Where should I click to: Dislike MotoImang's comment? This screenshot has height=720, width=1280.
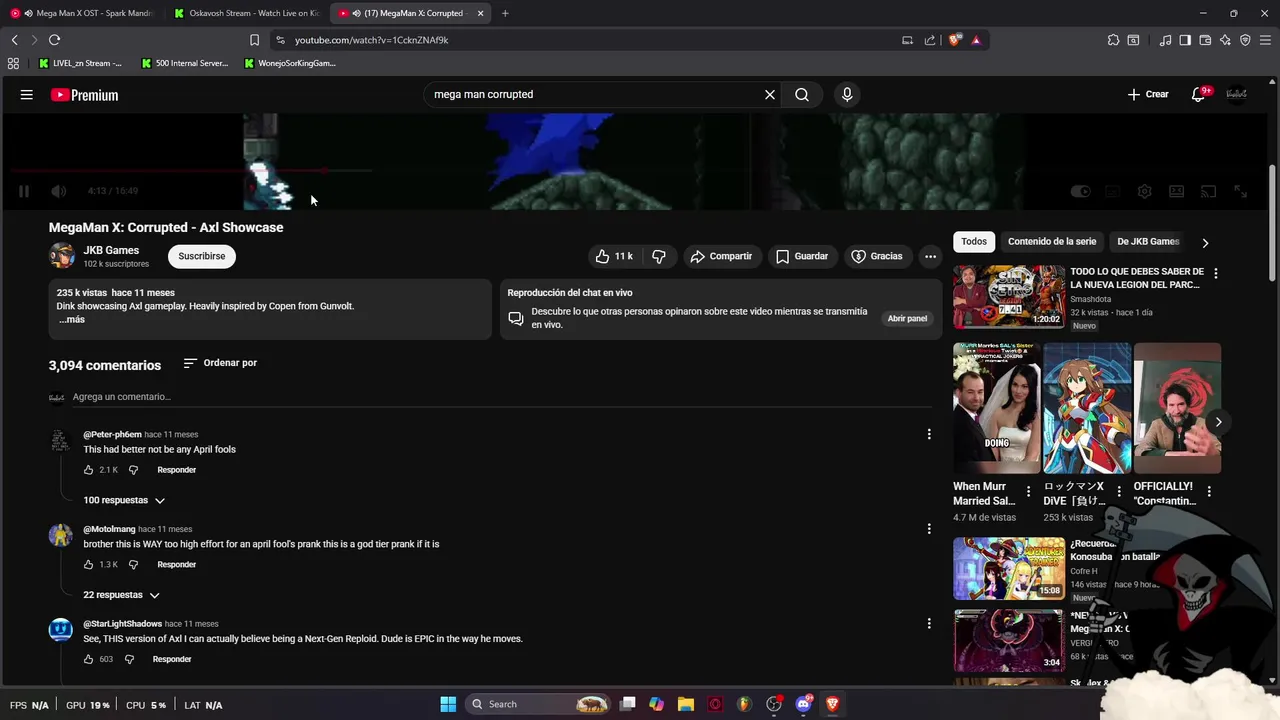click(133, 565)
